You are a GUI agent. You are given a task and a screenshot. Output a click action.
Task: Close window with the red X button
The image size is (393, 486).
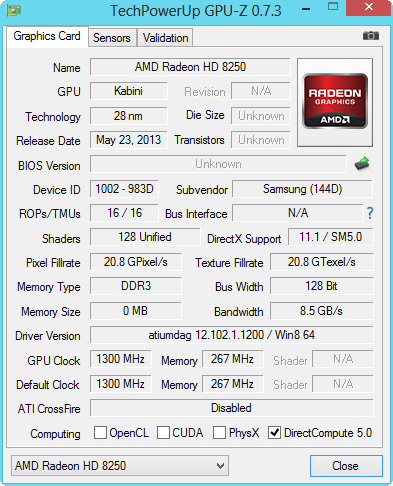pos(368,7)
